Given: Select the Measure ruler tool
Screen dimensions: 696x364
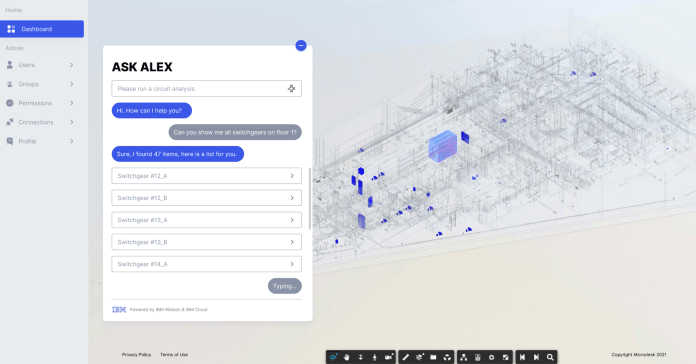Looking at the screenshot, I should pos(406,357).
